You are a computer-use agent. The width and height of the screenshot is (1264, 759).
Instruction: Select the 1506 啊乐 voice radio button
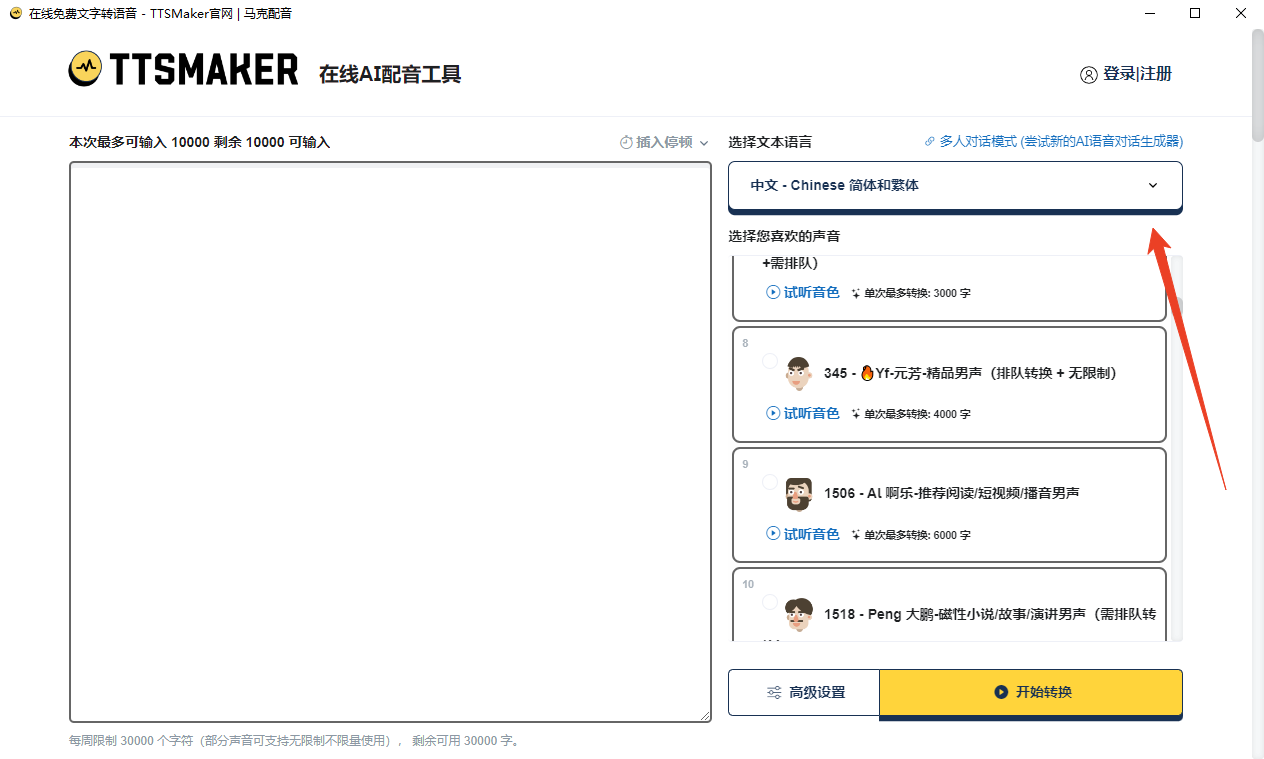(x=769, y=482)
